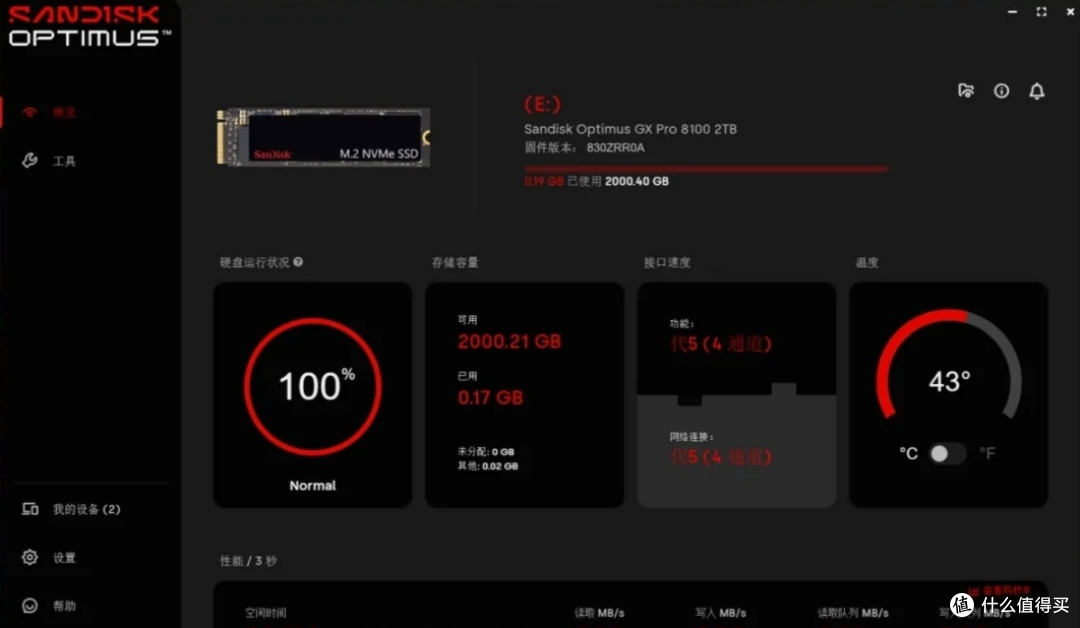This screenshot has width=1080, height=628.
Task: Click the Normal status label
Action: point(313,485)
